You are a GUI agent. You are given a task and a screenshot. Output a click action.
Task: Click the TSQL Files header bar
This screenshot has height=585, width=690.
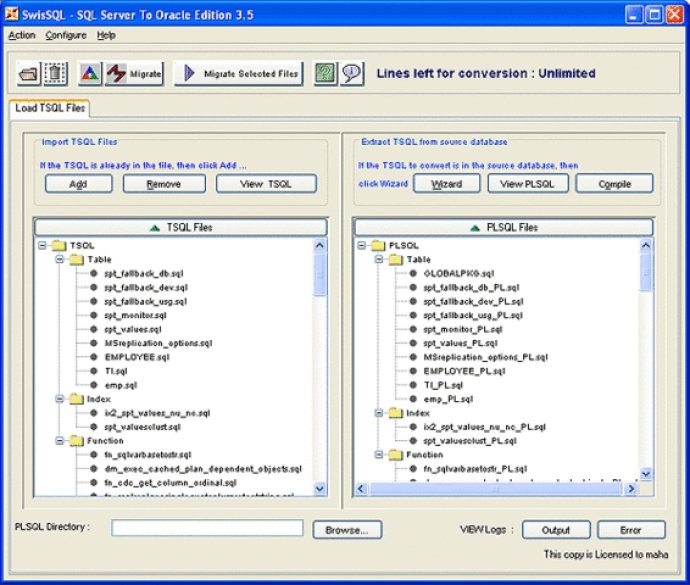[181, 227]
